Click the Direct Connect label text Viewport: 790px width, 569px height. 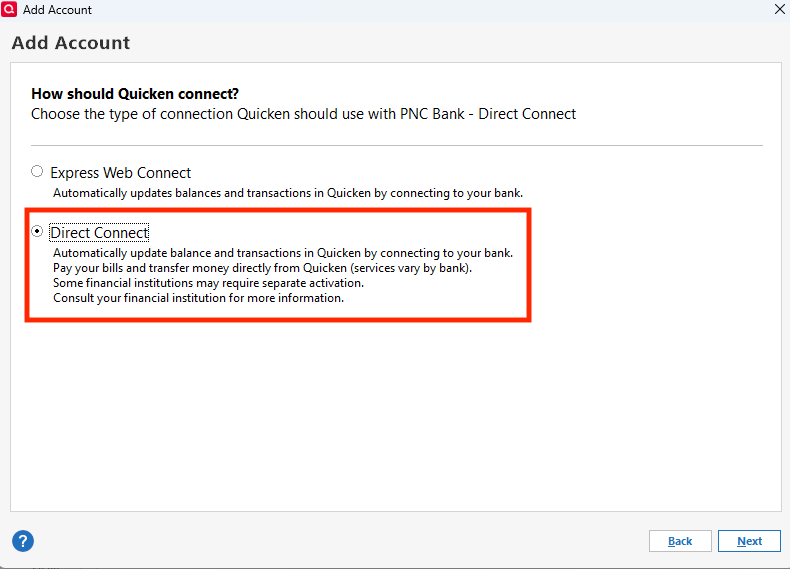(x=99, y=233)
